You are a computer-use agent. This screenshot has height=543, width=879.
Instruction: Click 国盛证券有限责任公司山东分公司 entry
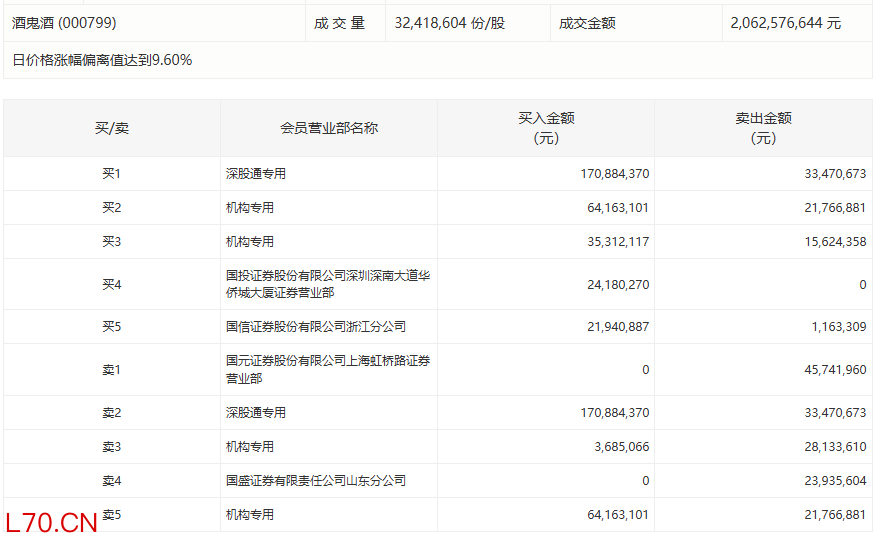point(316,481)
